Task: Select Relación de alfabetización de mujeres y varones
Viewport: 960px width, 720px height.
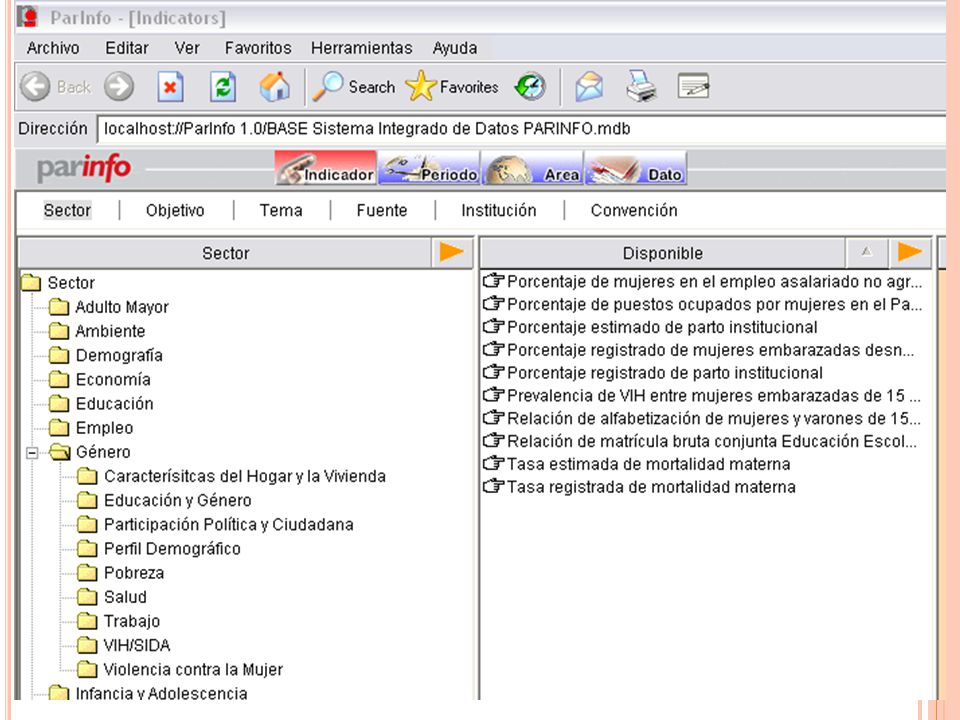Action: 714,418
